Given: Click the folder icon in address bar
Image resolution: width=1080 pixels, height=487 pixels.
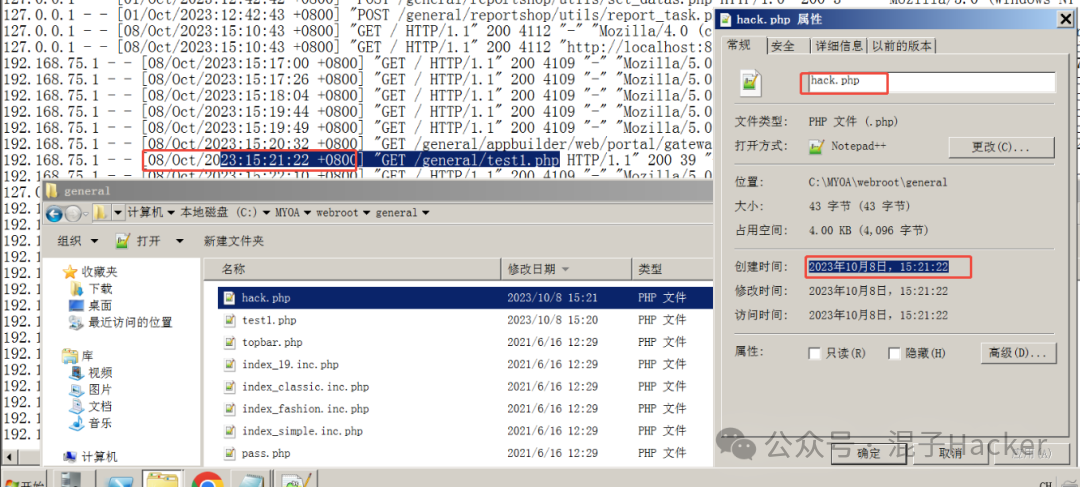Looking at the screenshot, I should click(101, 213).
